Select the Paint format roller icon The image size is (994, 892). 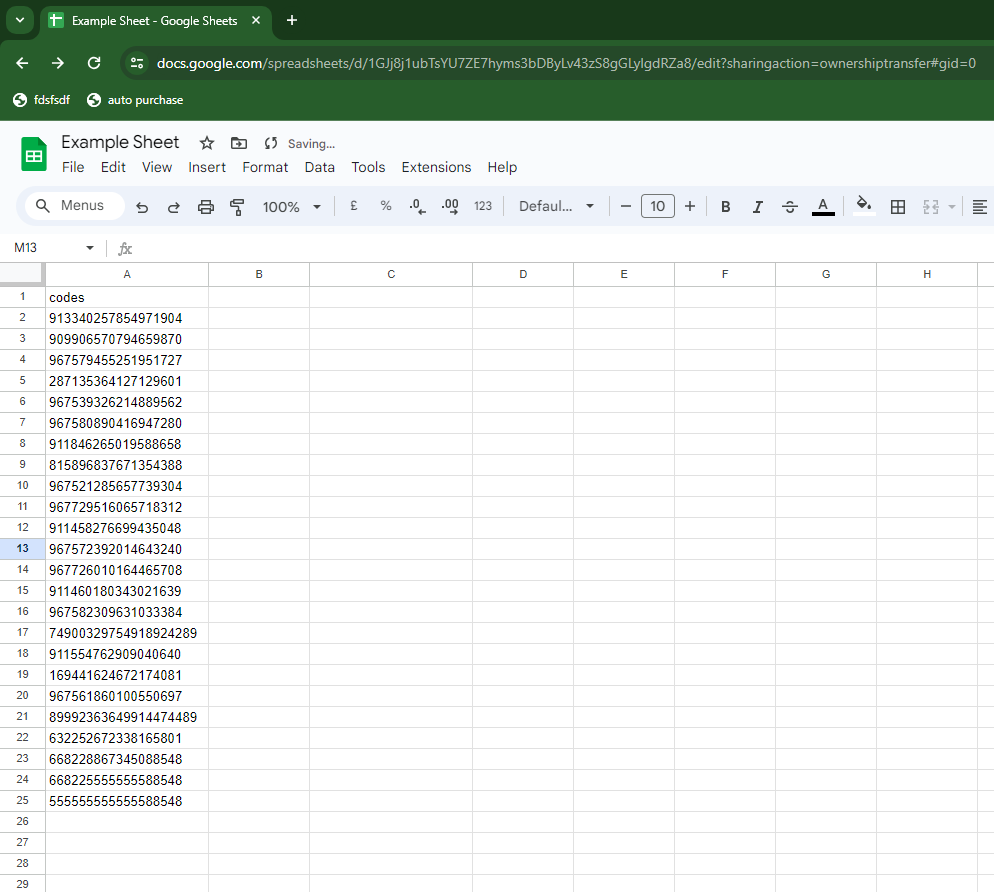tap(237, 207)
